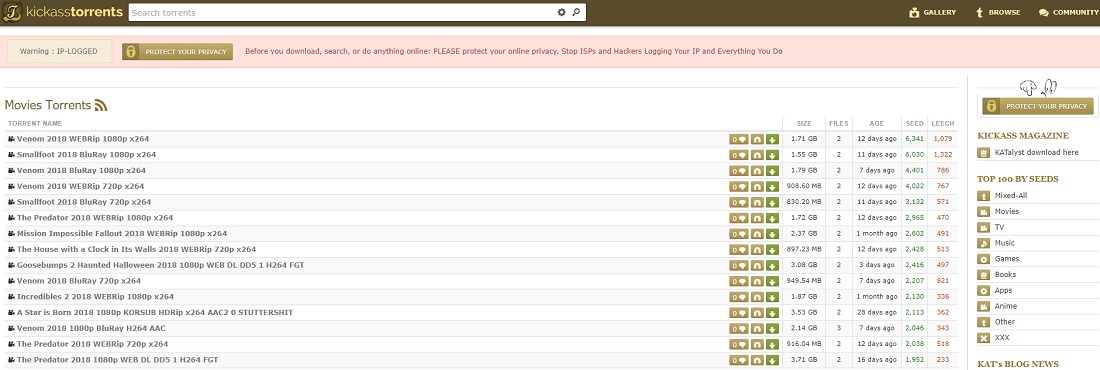Click seed count 6,341
Image resolution: width=1100 pixels, height=370 pixels.
(x=915, y=139)
